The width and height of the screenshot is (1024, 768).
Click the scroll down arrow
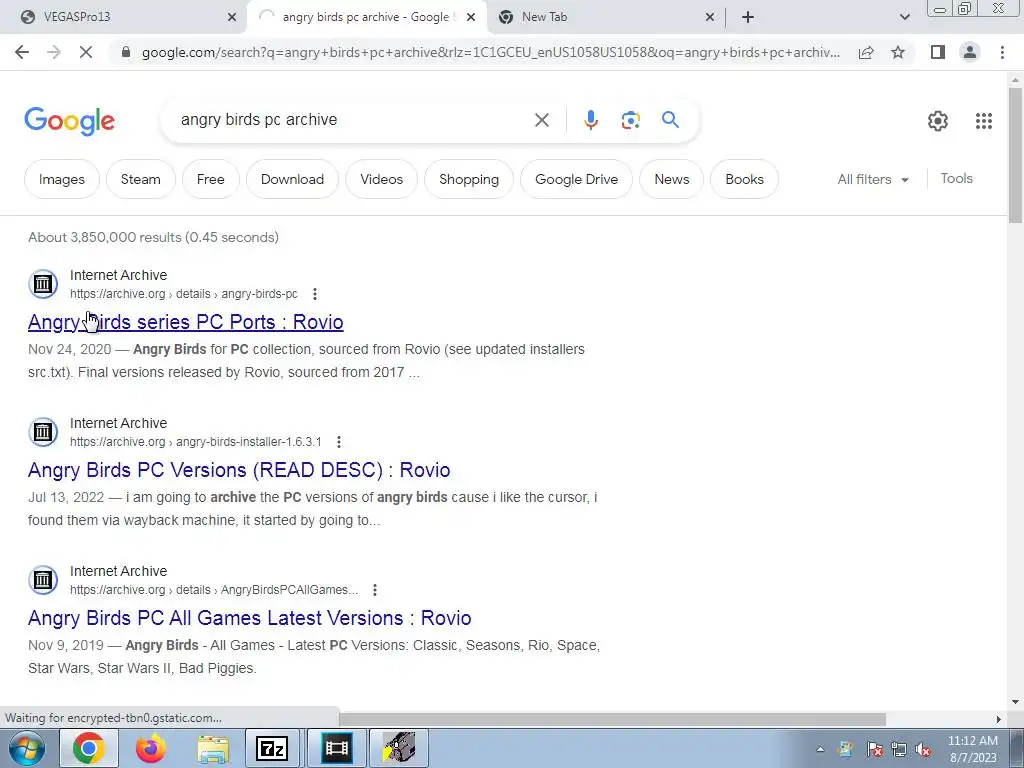click(x=1016, y=702)
